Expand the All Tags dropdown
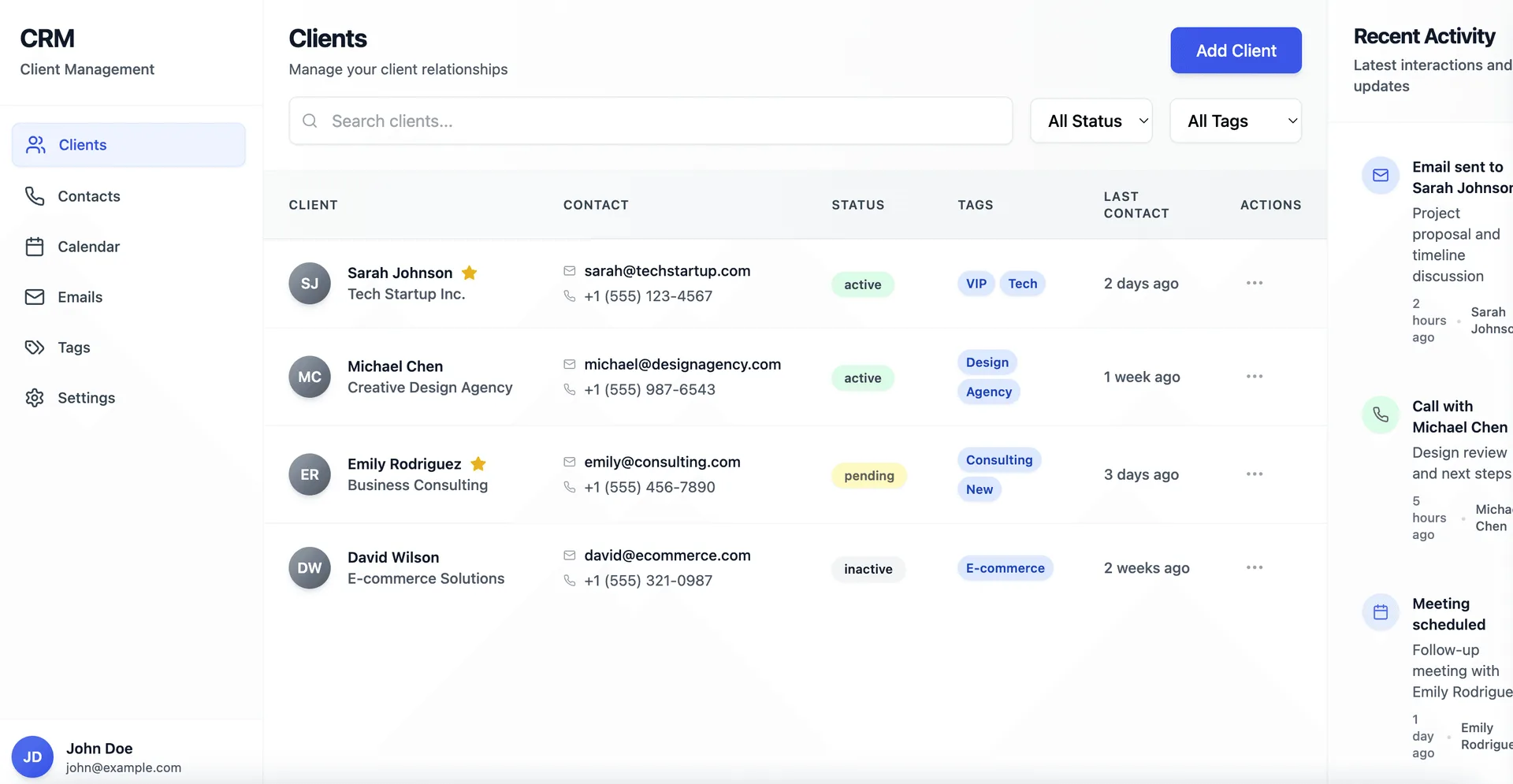This screenshot has width=1513, height=784. pos(1236,121)
